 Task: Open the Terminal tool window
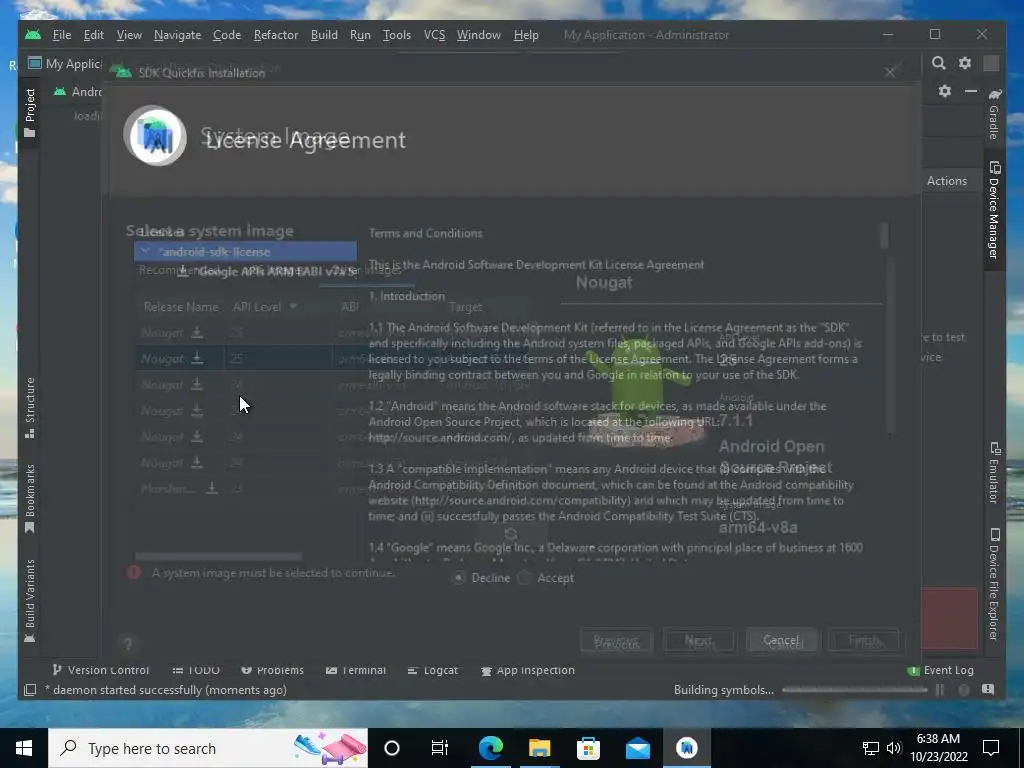pos(356,670)
